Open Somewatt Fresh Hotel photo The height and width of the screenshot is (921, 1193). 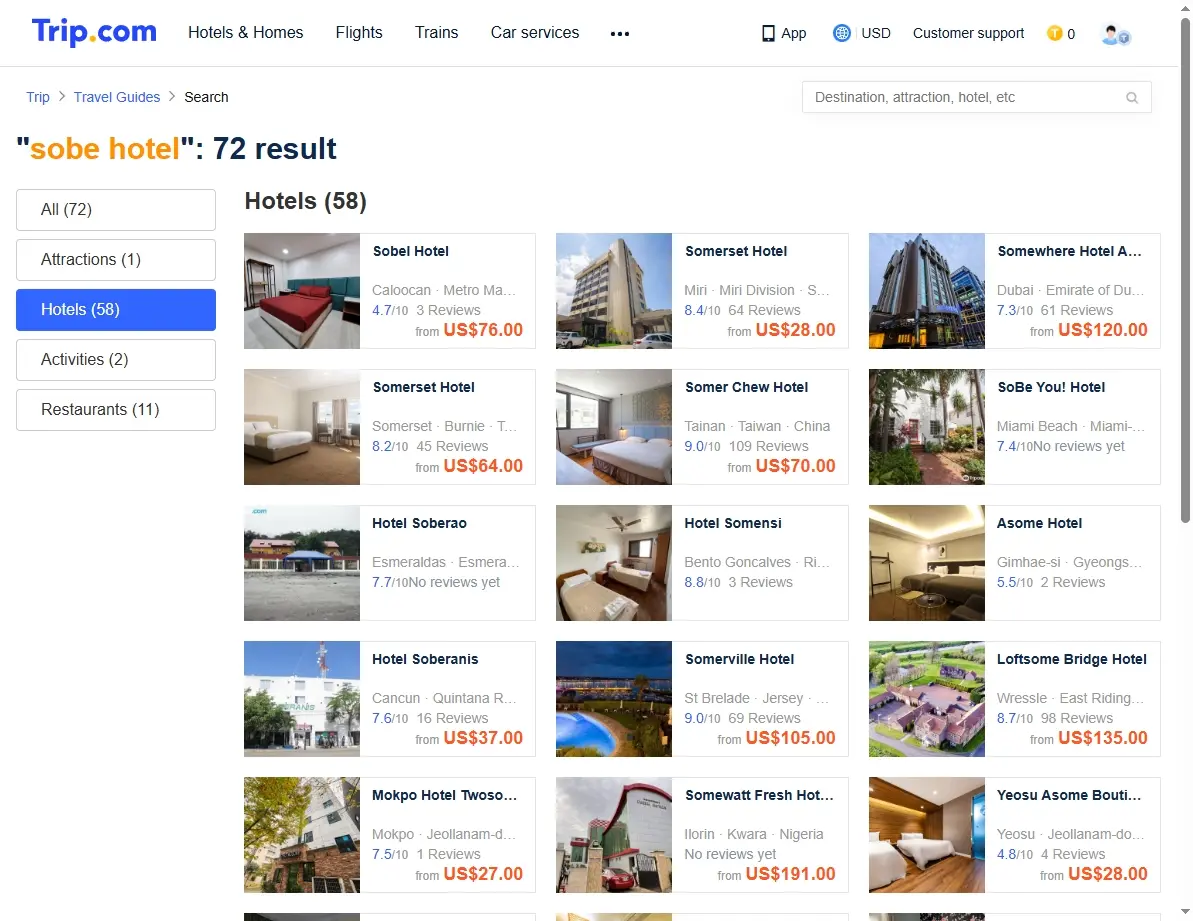[614, 835]
